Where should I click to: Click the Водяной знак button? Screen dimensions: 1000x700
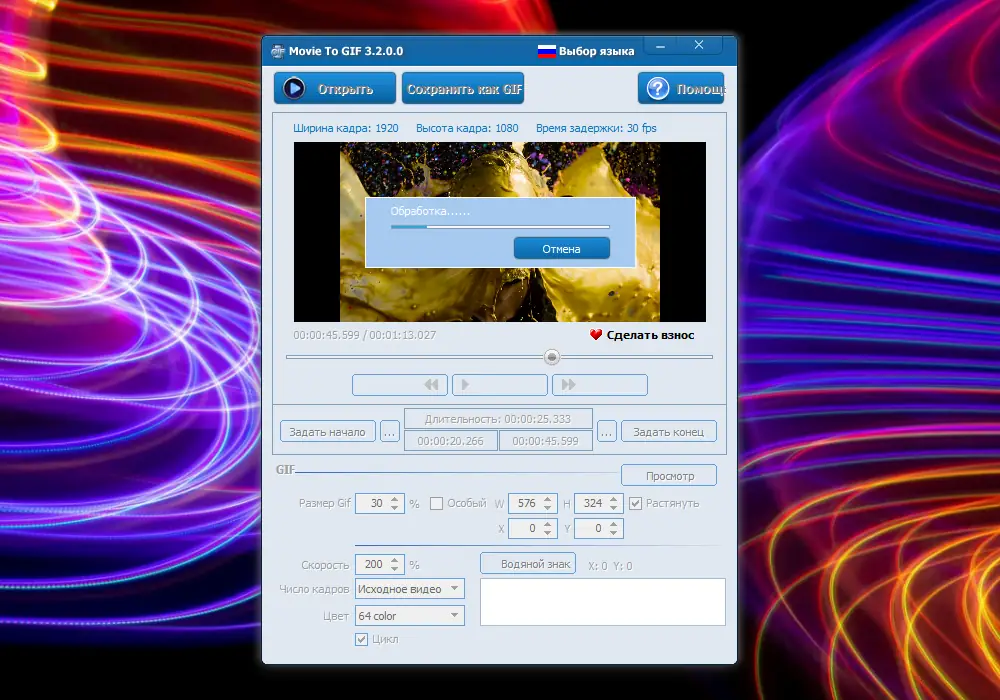(x=528, y=564)
